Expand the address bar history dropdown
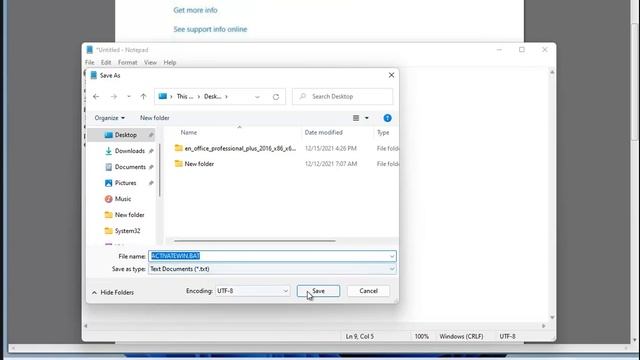The width and height of the screenshot is (640, 360). coord(257,97)
